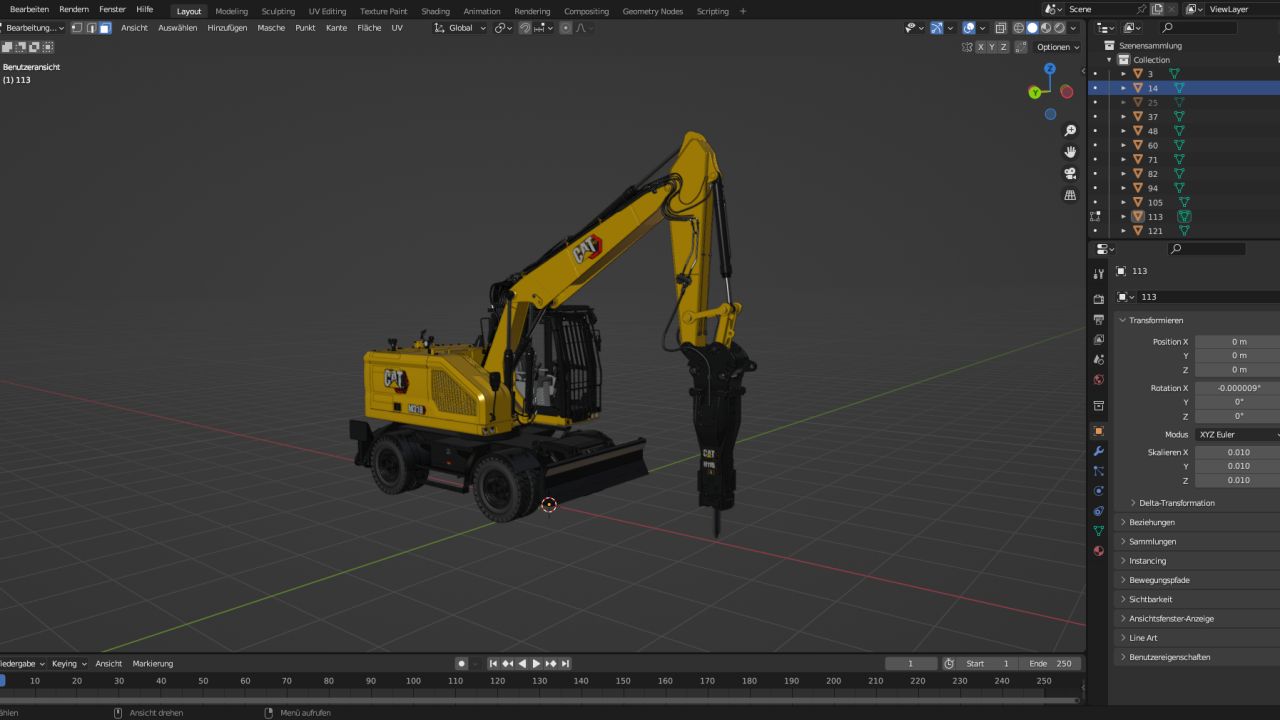Open the Particles properties tab icon
Screen dimensions: 1280x720
coord(1099,471)
